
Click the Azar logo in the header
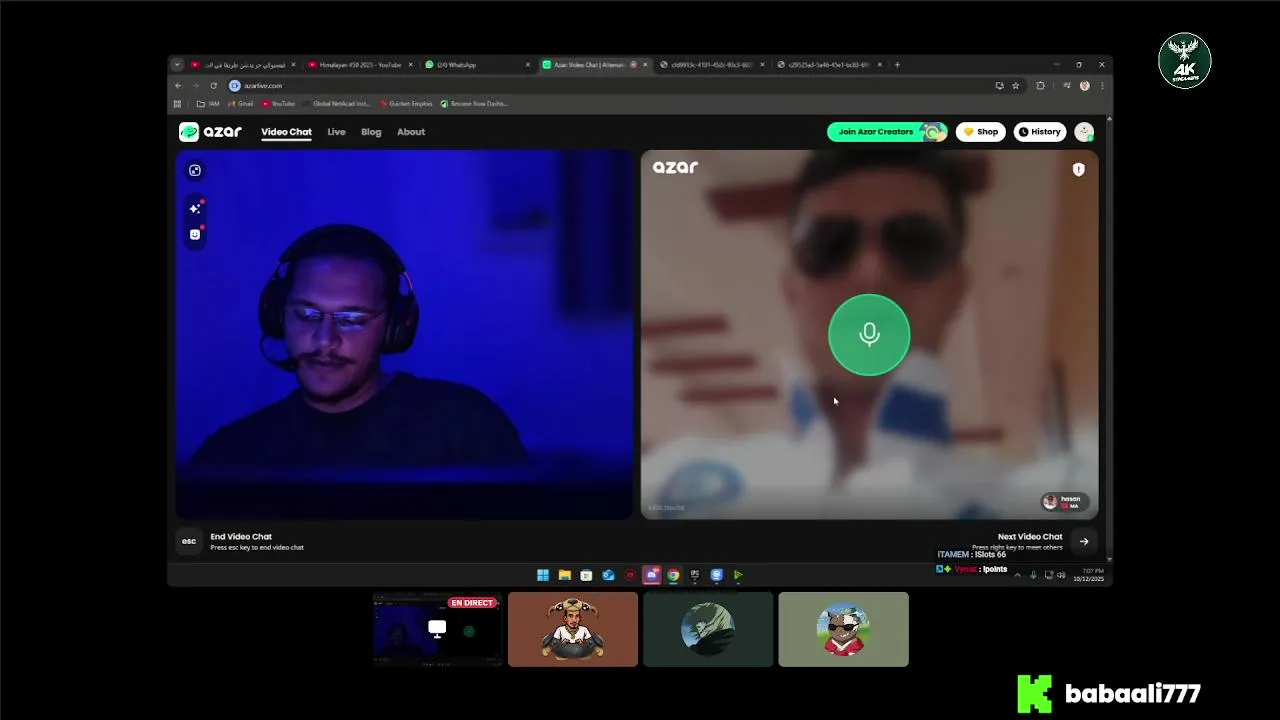tap(210, 132)
